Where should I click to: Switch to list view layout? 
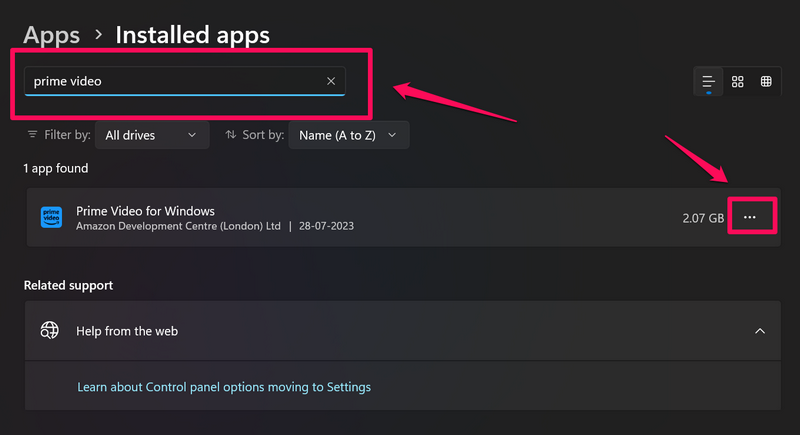pyautogui.click(x=708, y=82)
